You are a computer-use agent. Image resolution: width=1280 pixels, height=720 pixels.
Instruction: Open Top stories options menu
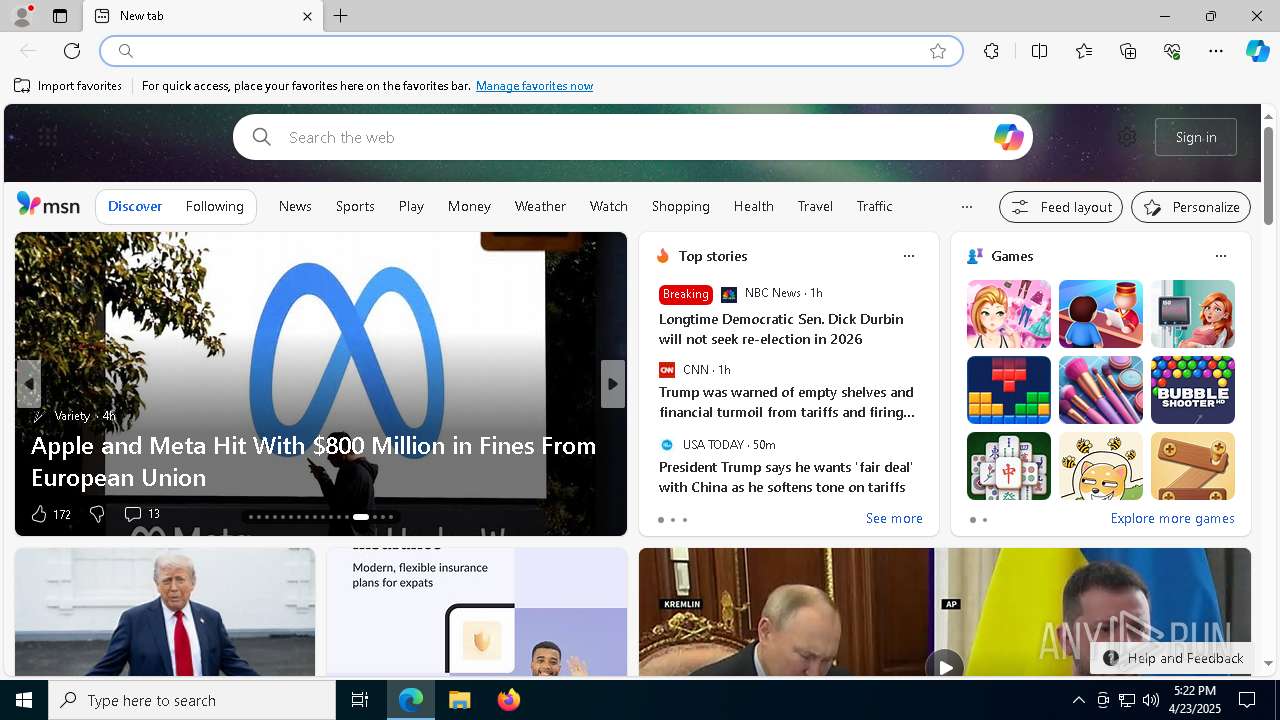(x=909, y=256)
